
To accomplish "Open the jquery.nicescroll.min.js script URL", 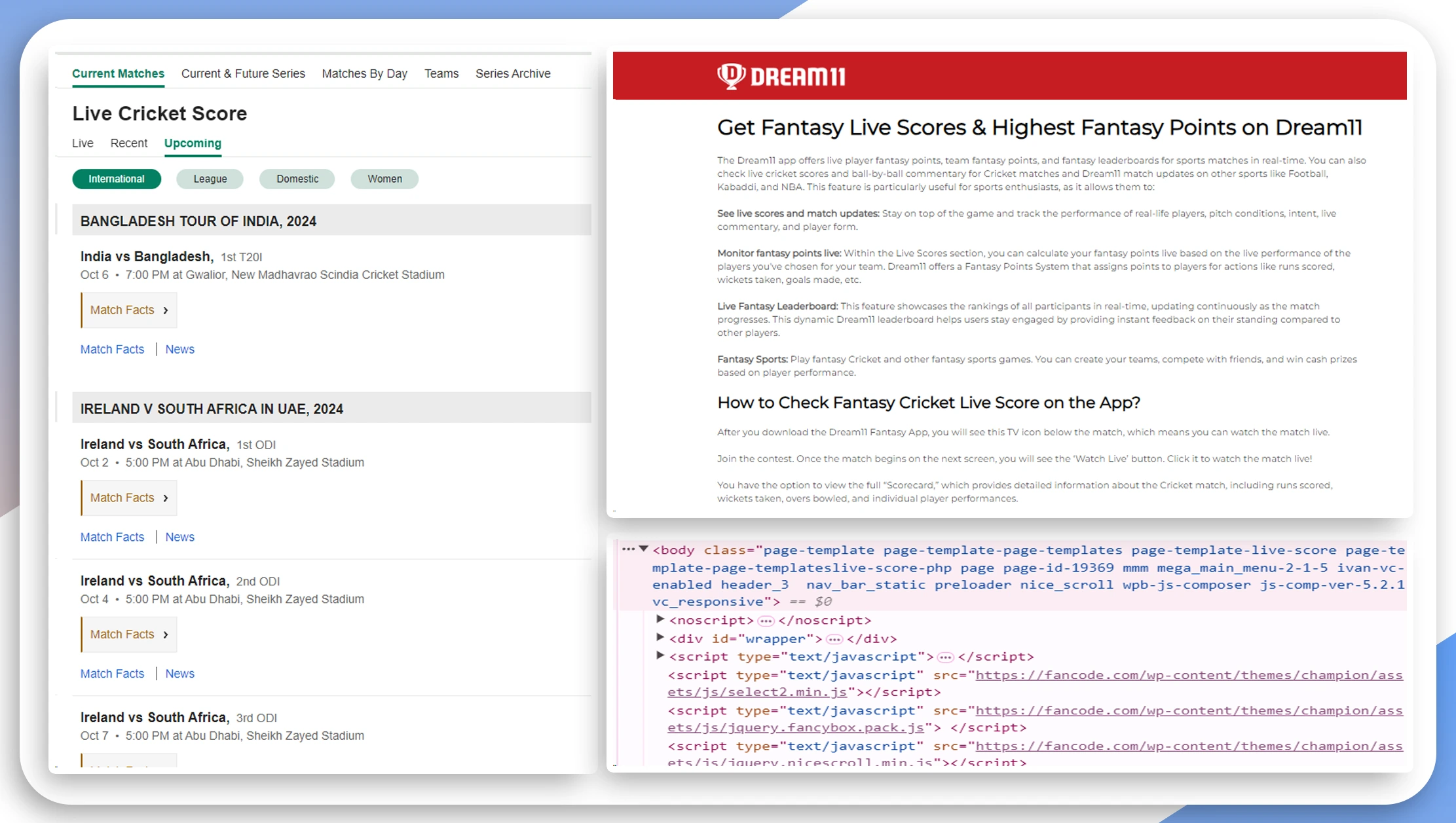I will point(1035,754).
